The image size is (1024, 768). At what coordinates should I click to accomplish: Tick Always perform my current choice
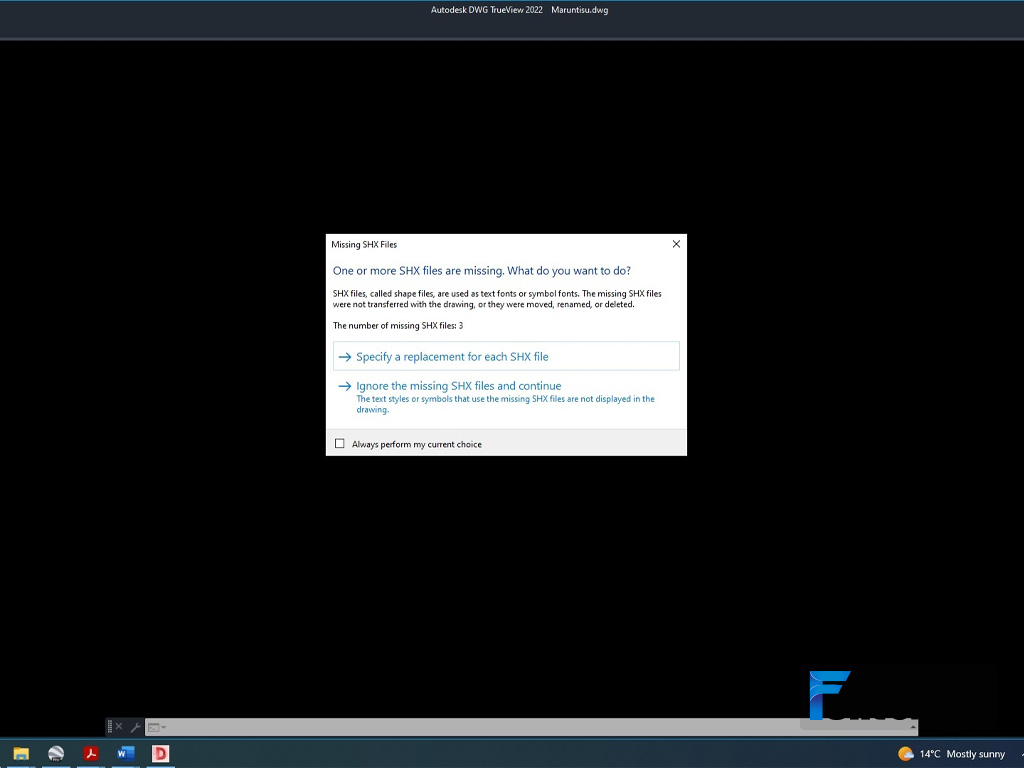340,443
